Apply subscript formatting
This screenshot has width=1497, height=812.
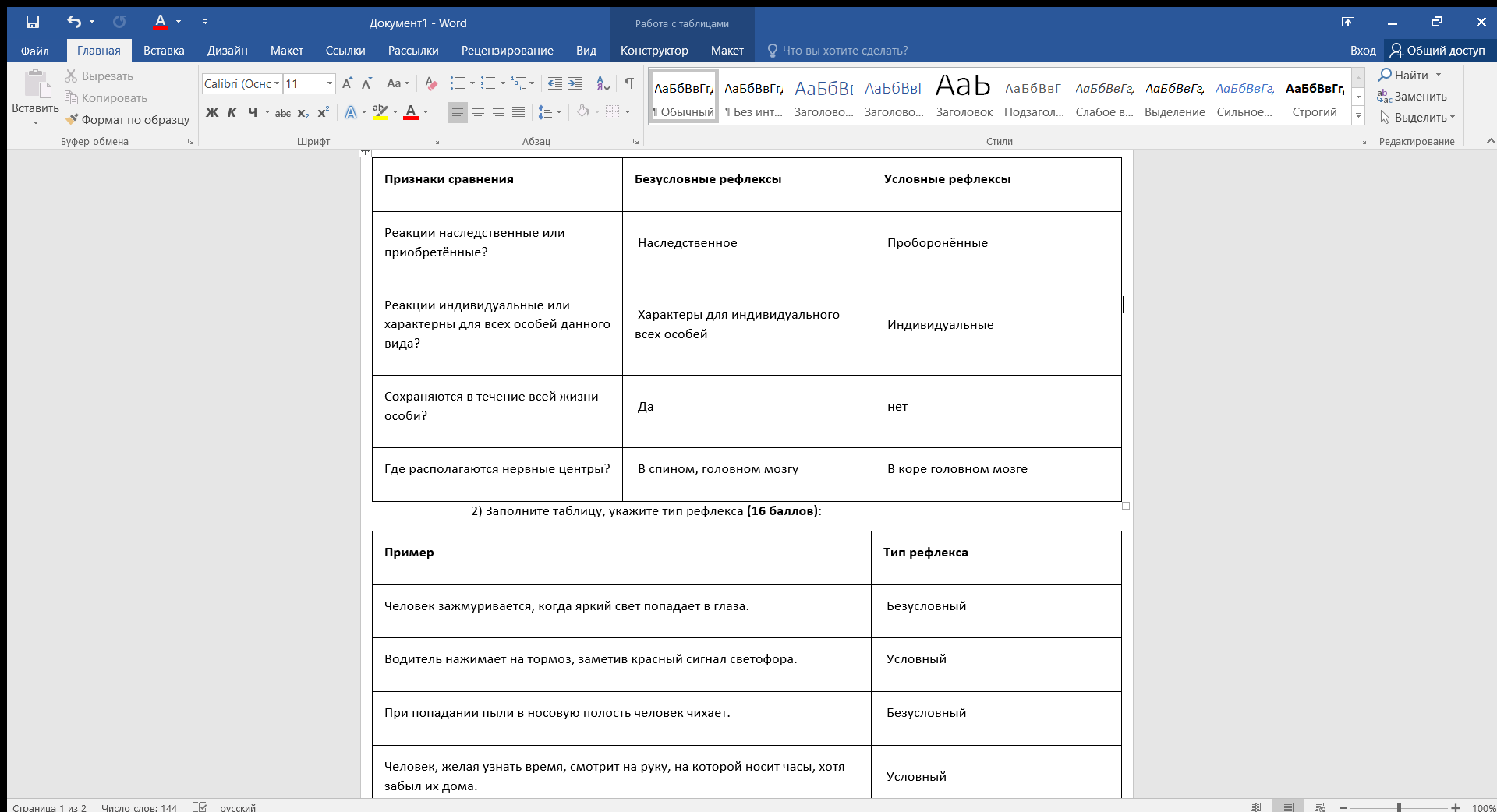pos(303,113)
